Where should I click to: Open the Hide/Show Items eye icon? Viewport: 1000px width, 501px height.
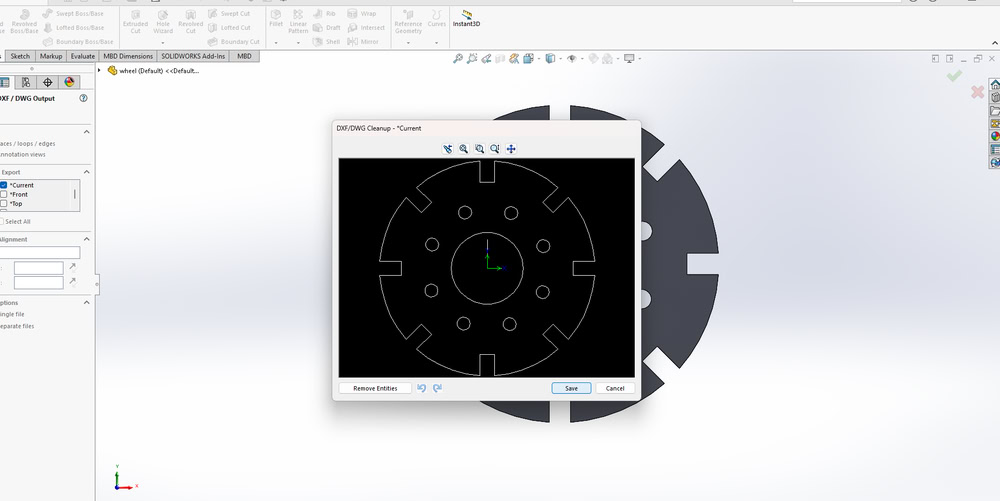coord(571,59)
